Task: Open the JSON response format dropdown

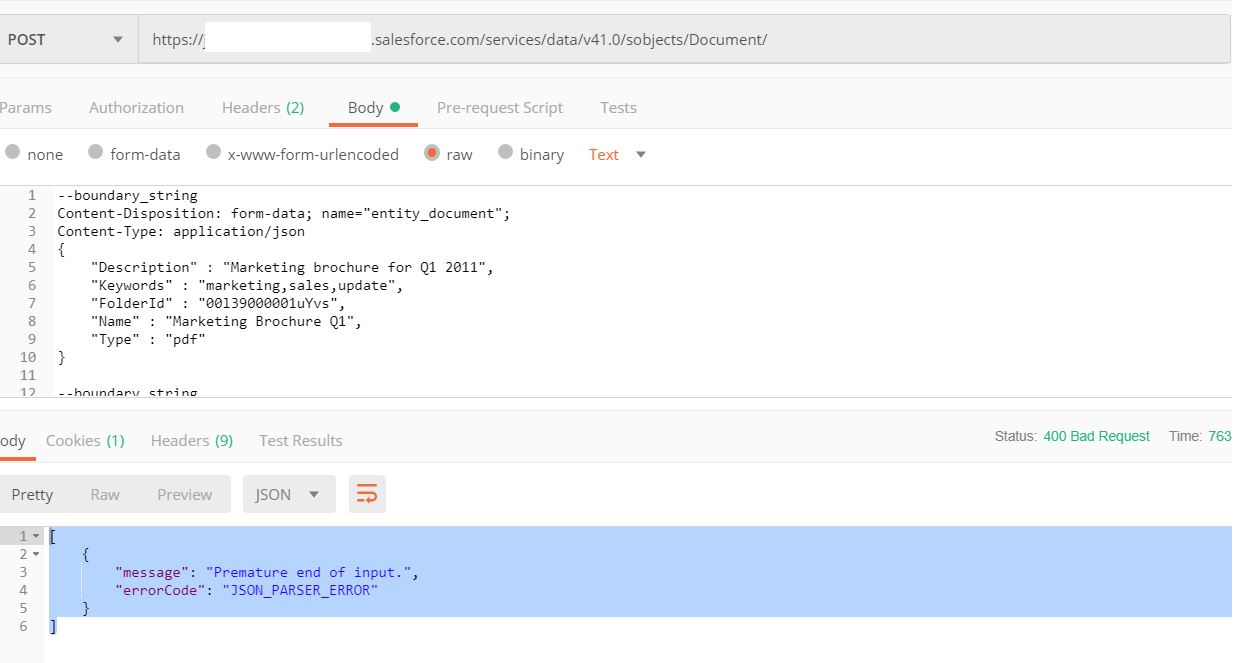Action: (x=288, y=494)
